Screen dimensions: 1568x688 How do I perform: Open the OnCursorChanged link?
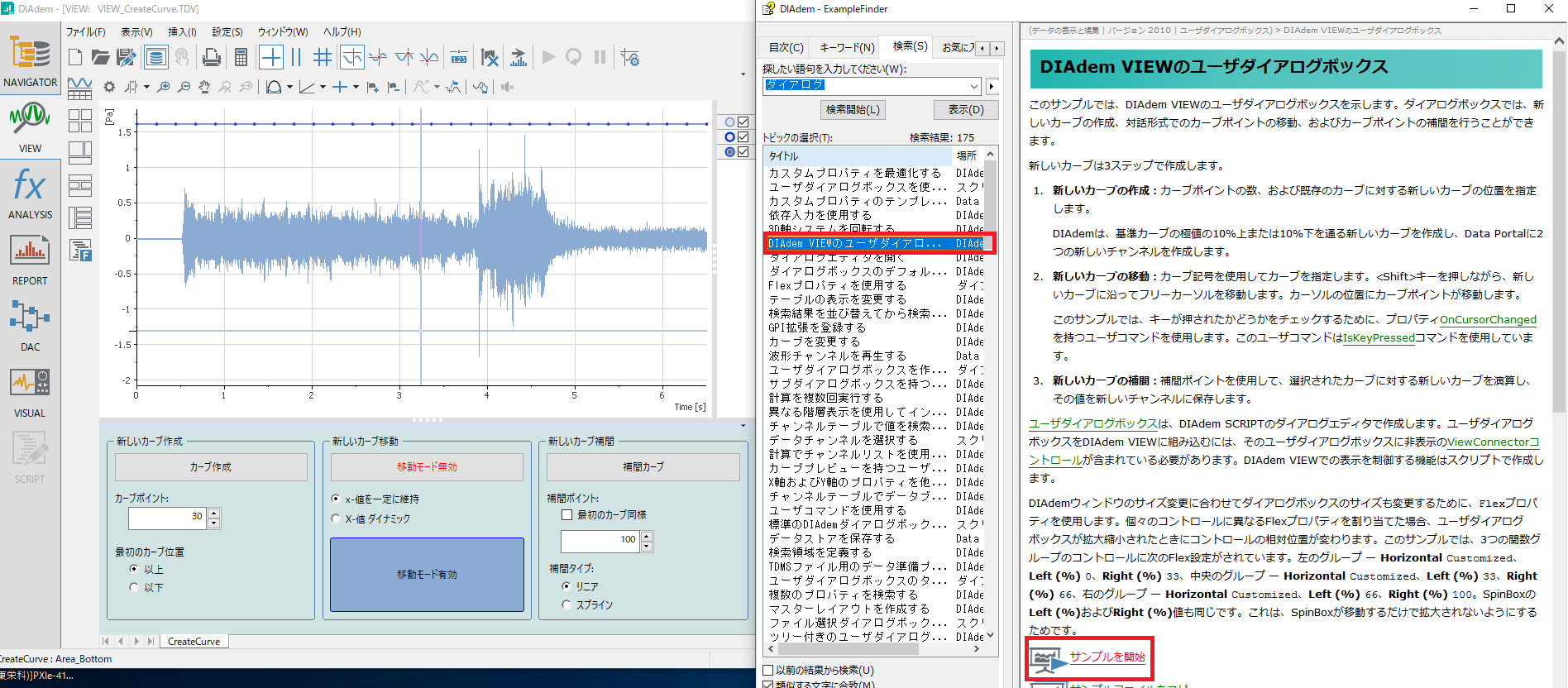pyautogui.click(x=1488, y=319)
